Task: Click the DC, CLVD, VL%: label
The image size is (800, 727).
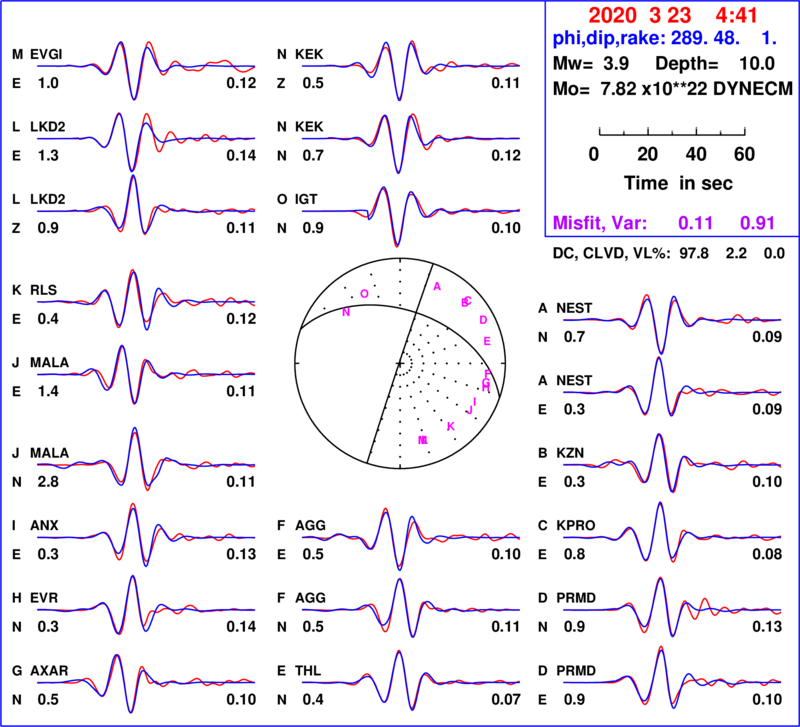Action: click(x=611, y=254)
